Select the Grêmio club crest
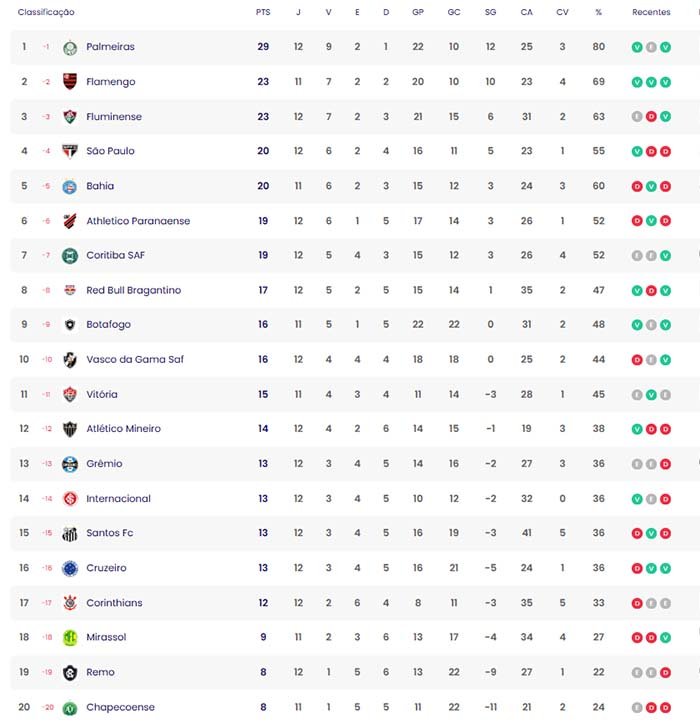This screenshot has width=700, height=728. 70,464
